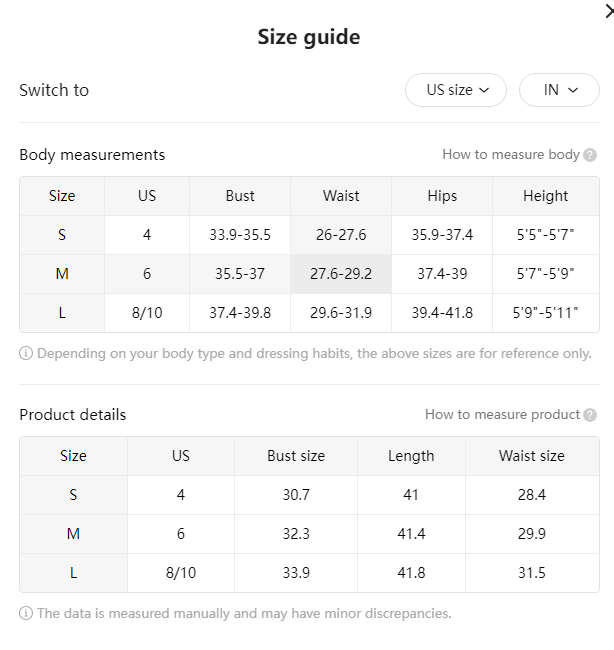This screenshot has width=614, height=650.
Task: Open the How to measure product link
Action: pyautogui.click(x=502, y=415)
